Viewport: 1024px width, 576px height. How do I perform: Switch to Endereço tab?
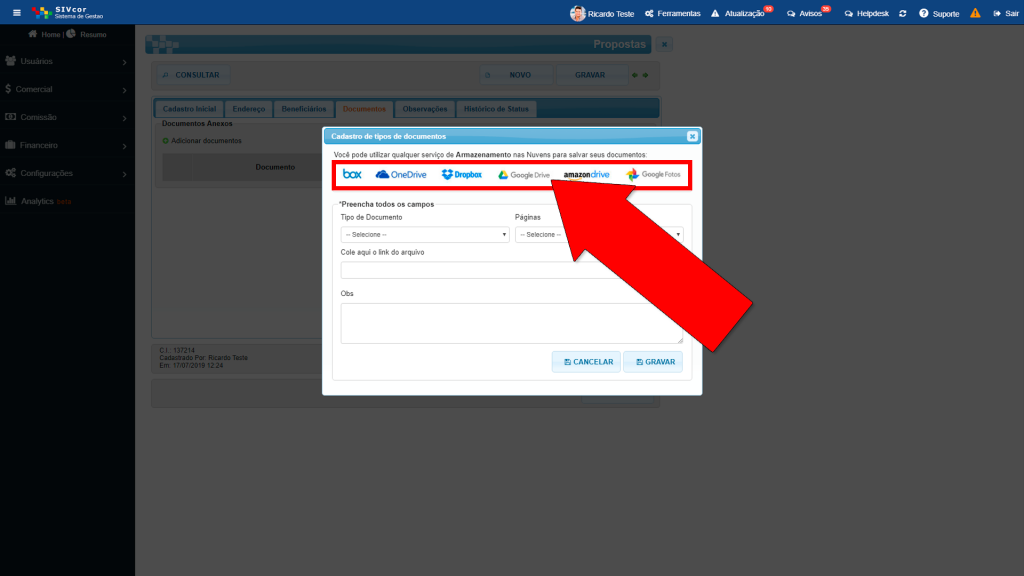249,109
